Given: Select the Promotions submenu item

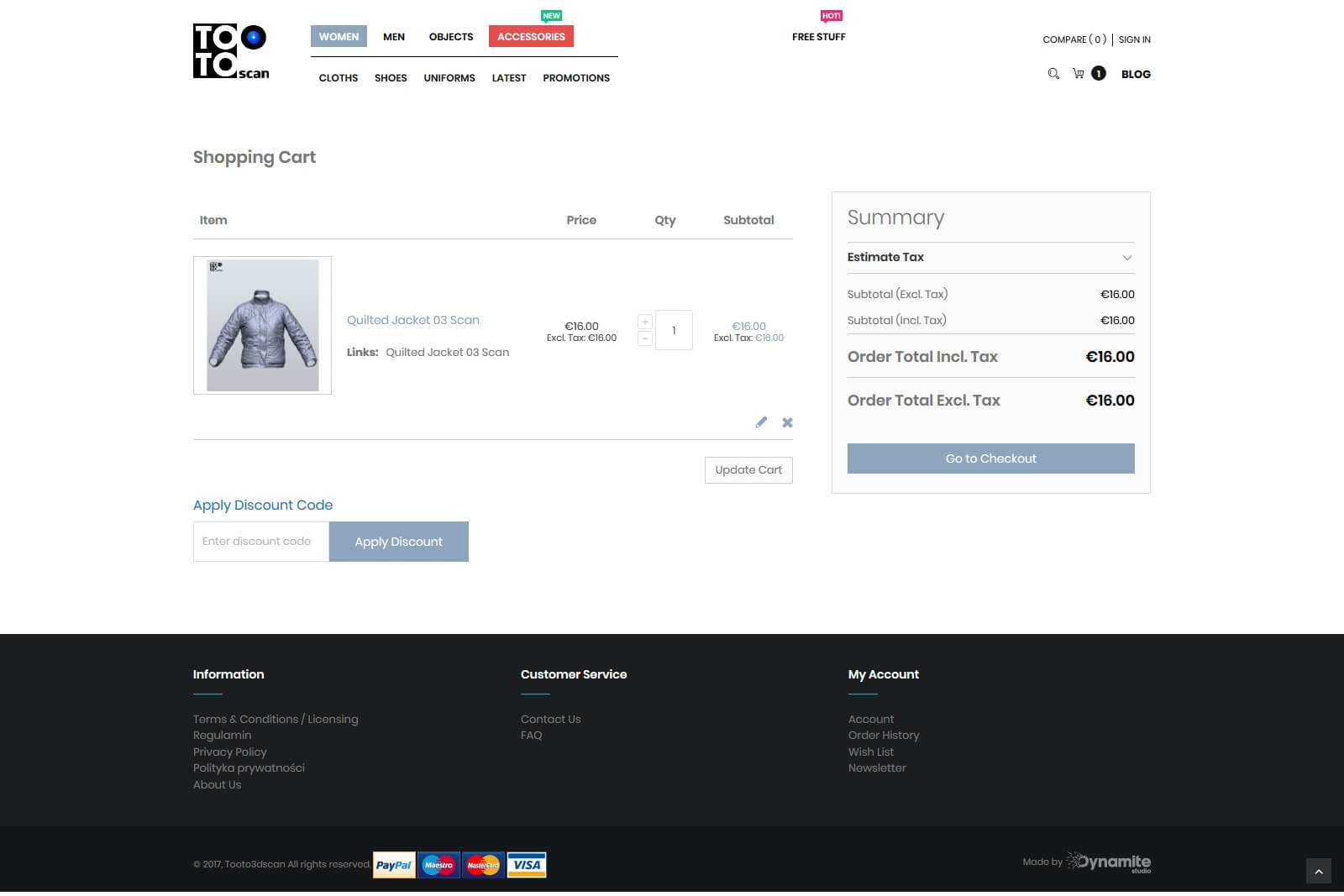Looking at the screenshot, I should coord(576,78).
